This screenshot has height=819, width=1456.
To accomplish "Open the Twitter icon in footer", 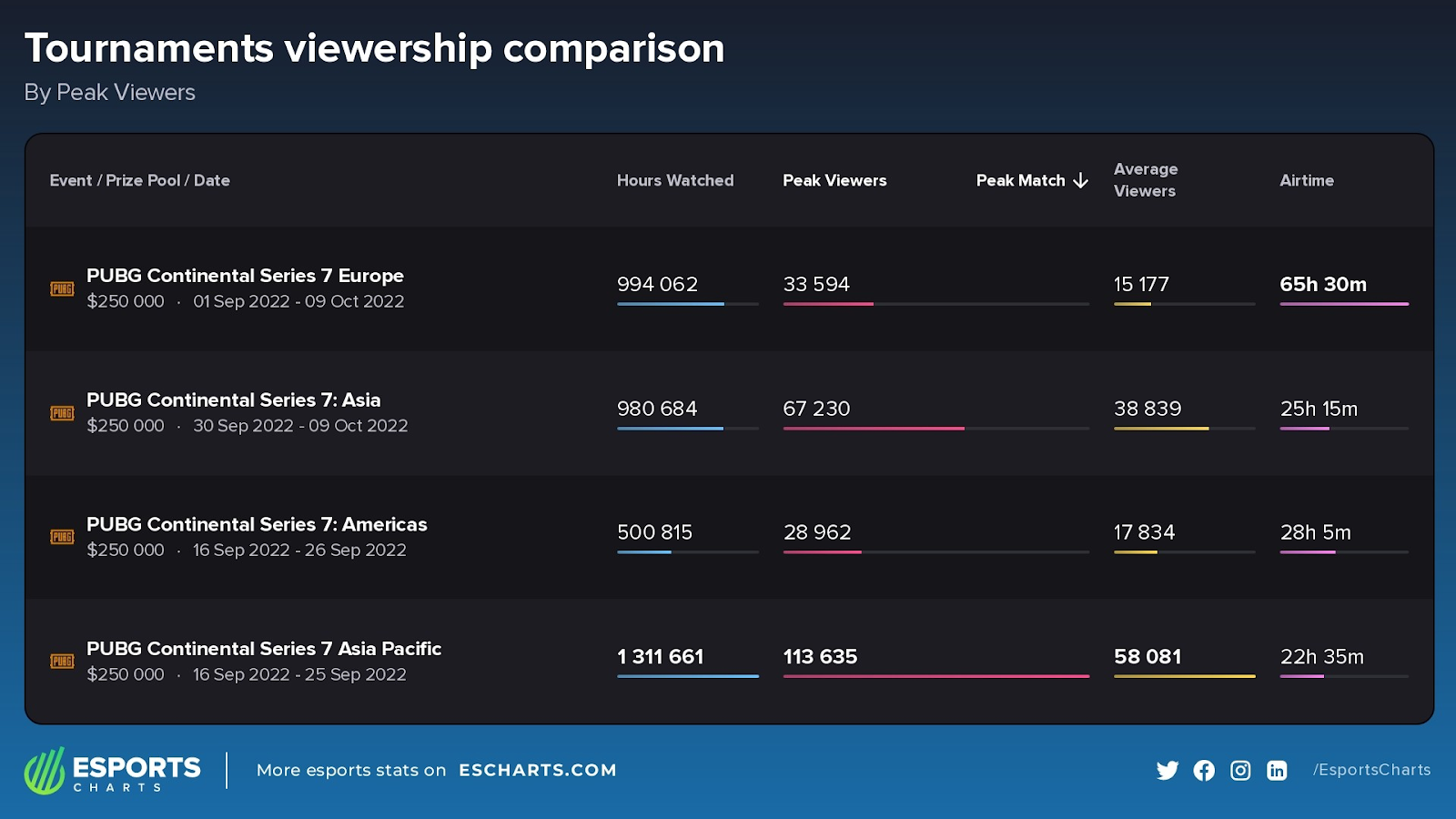I will (x=1168, y=771).
